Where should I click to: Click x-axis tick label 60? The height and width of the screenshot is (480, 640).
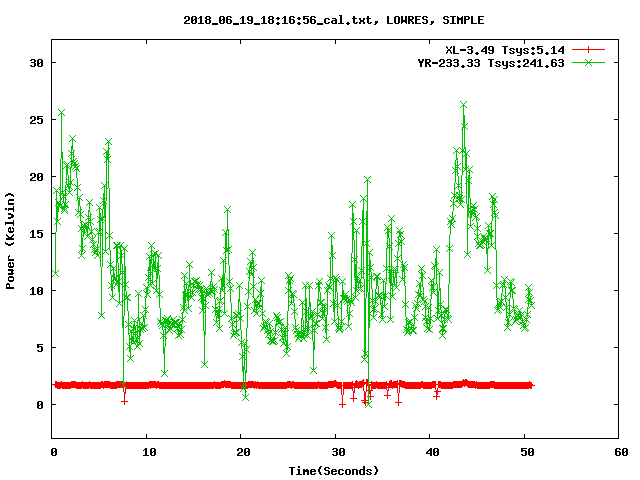(x=621, y=452)
